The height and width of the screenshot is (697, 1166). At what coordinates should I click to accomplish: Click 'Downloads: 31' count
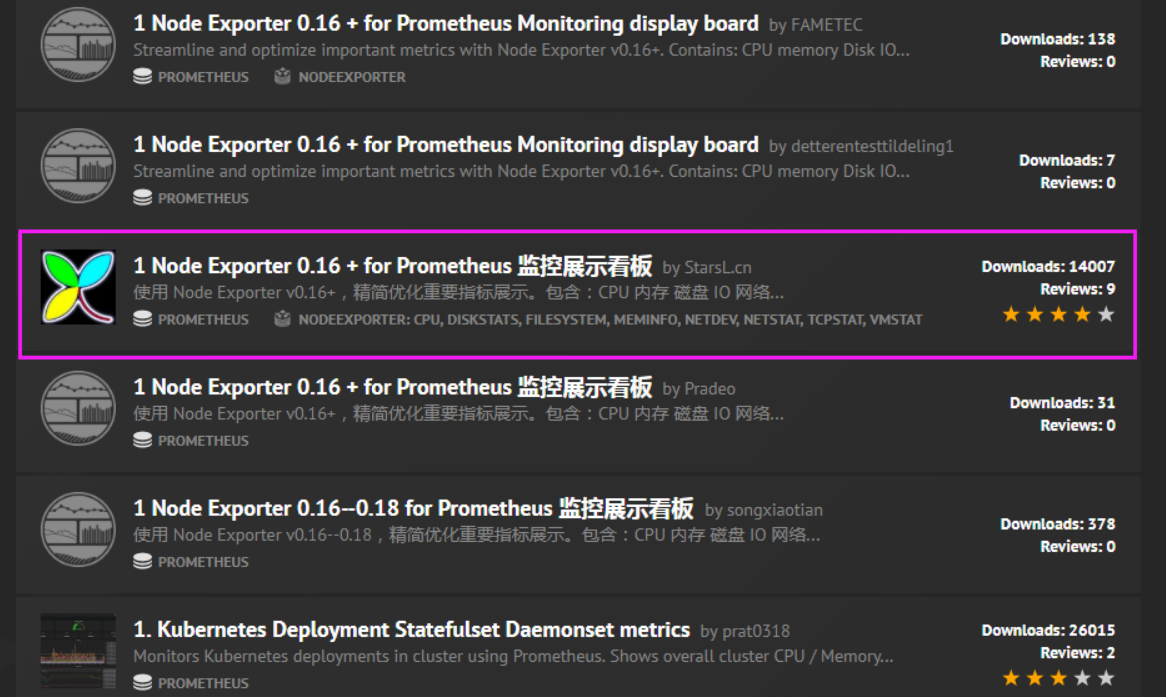click(x=1063, y=403)
